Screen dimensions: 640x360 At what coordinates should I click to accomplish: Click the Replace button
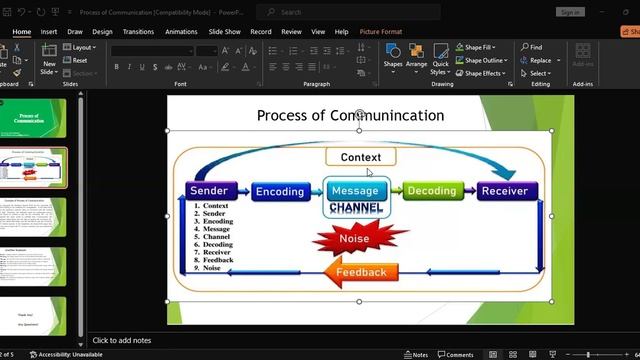pyautogui.click(x=536, y=60)
